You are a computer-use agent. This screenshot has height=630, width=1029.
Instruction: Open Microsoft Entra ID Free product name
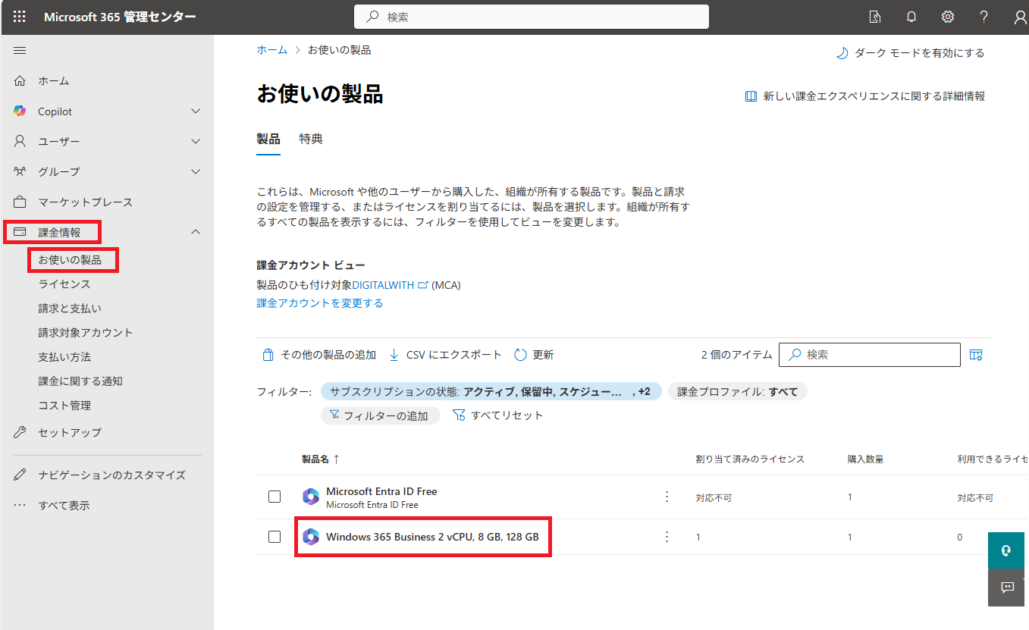(x=381, y=491)
